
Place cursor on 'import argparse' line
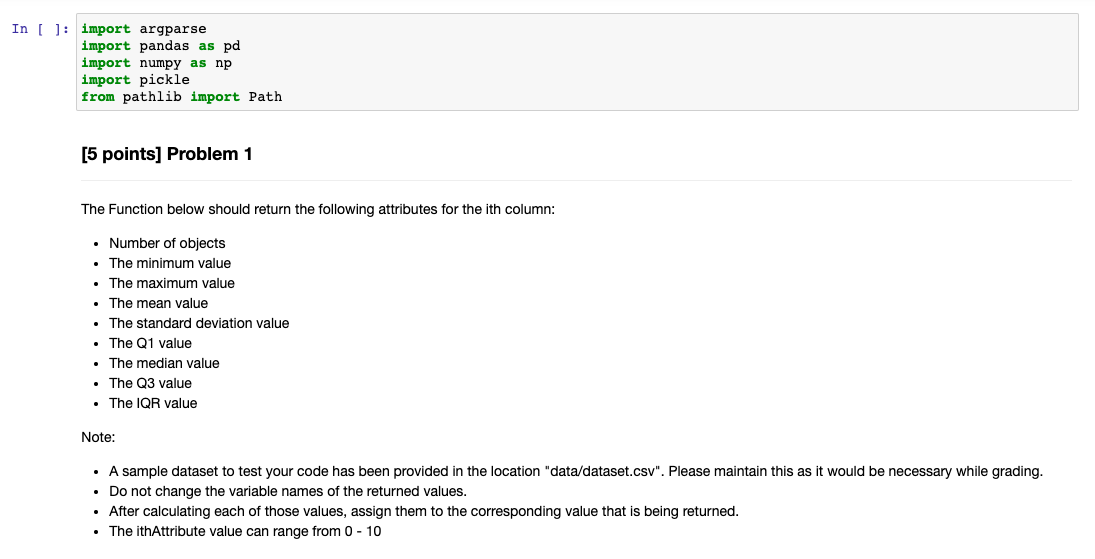click(144, 29)
